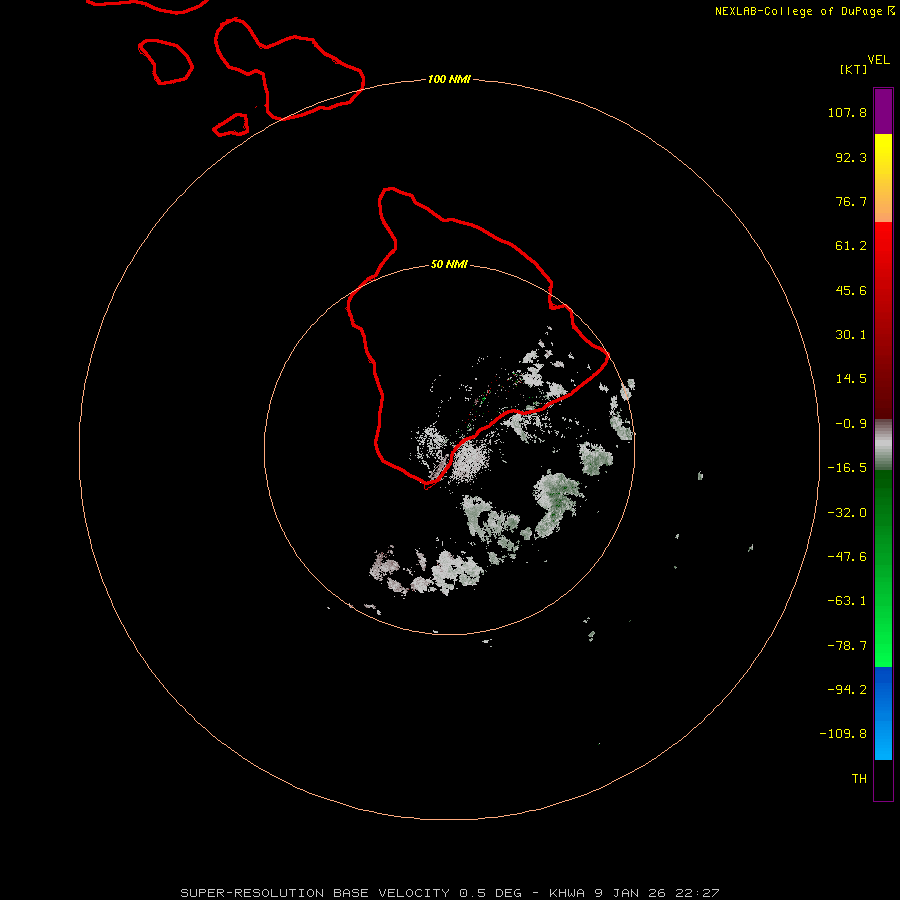
Task: Click the -0.9 velocity scale value
Action: point(851,424)
